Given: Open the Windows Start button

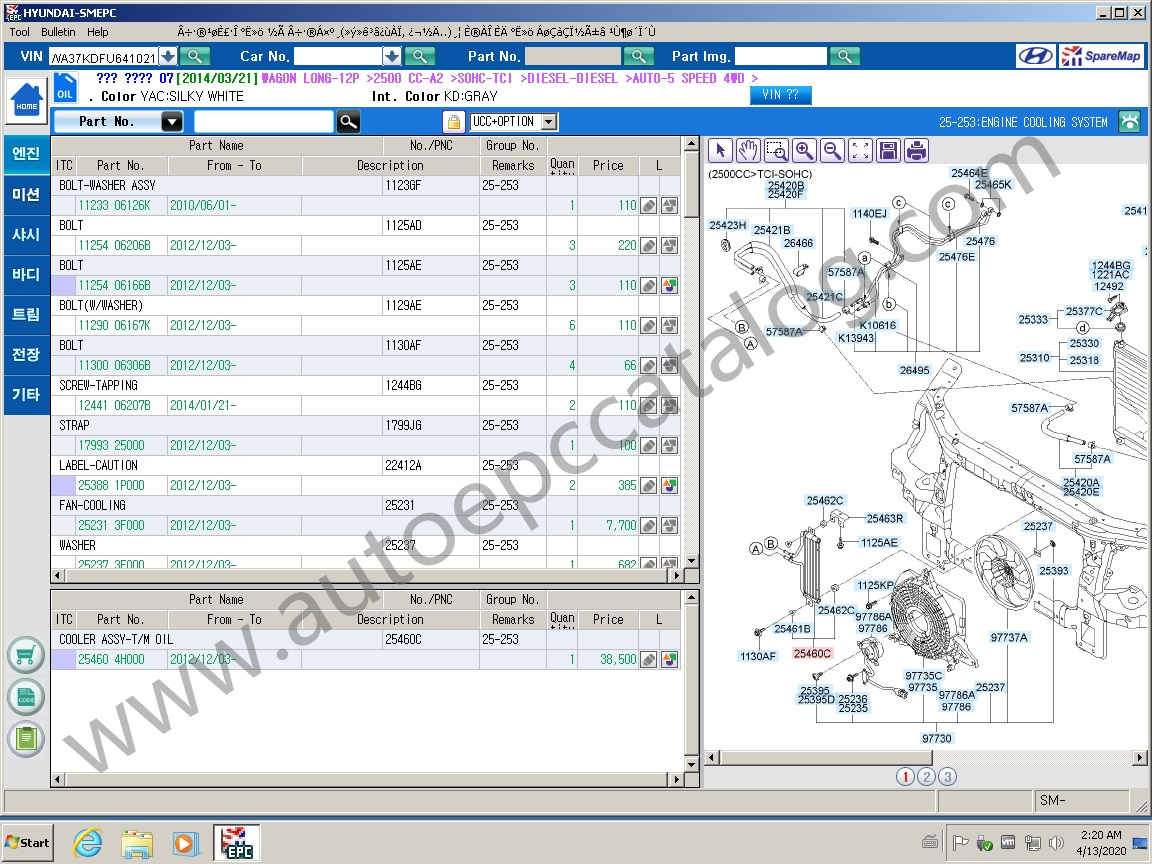Looking at the screenshot, I should pyautogui.click(x=28, y=843).
